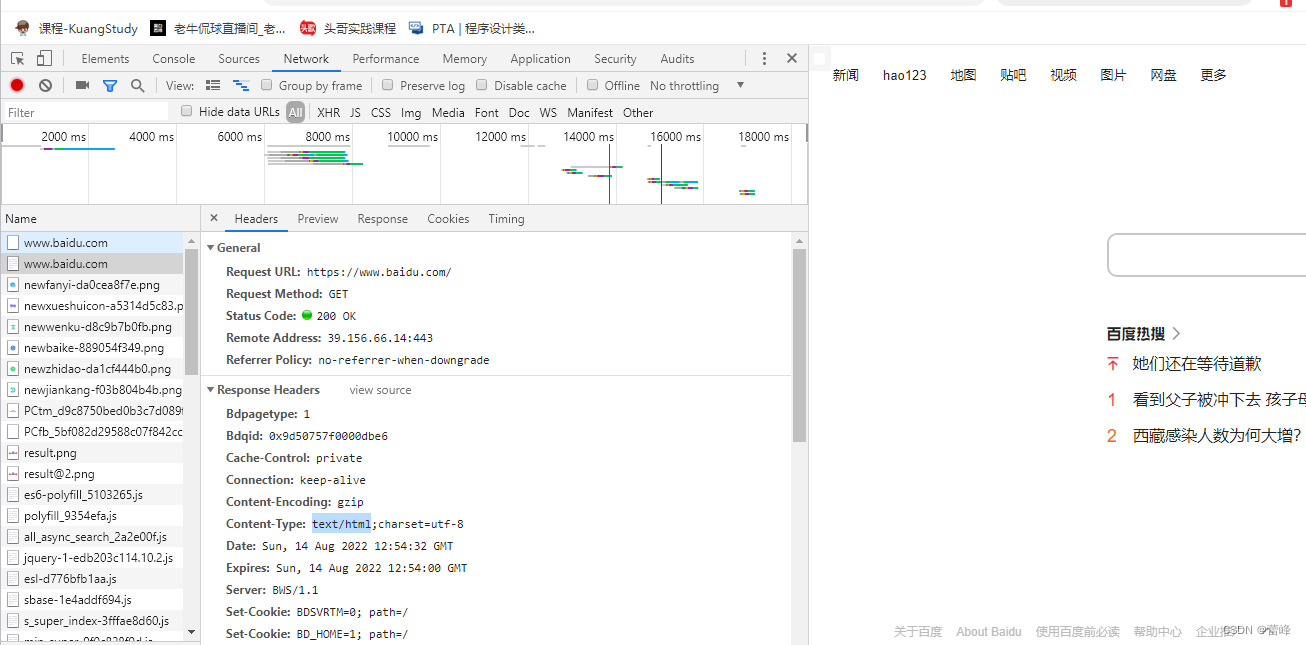Open 贴吧 link on Baidu page
Screen dimensions: 1306x645
[1013, 75]
